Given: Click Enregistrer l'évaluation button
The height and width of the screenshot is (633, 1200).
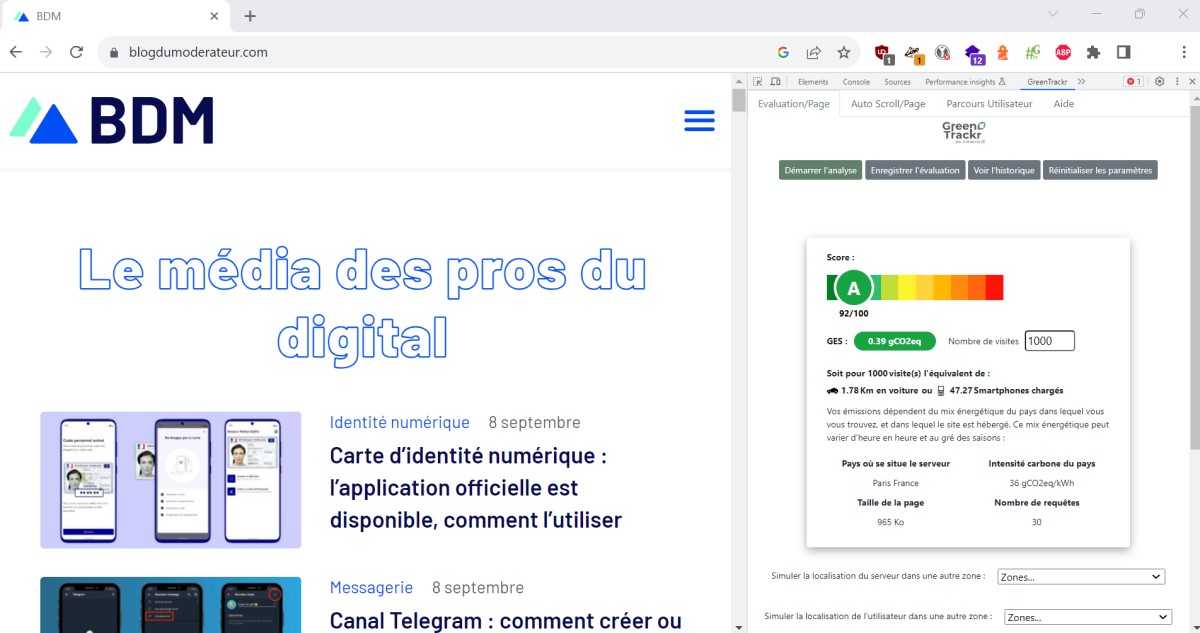Looking at the screenshot, I should pyautogui.click(x=915, y=170).
